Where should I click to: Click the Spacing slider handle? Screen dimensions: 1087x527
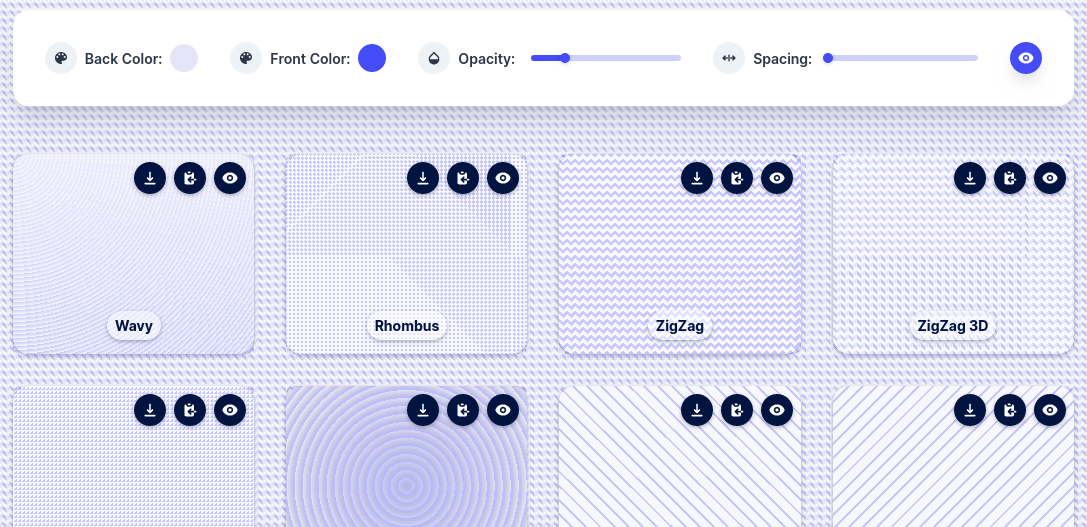[x=828, y=58]
